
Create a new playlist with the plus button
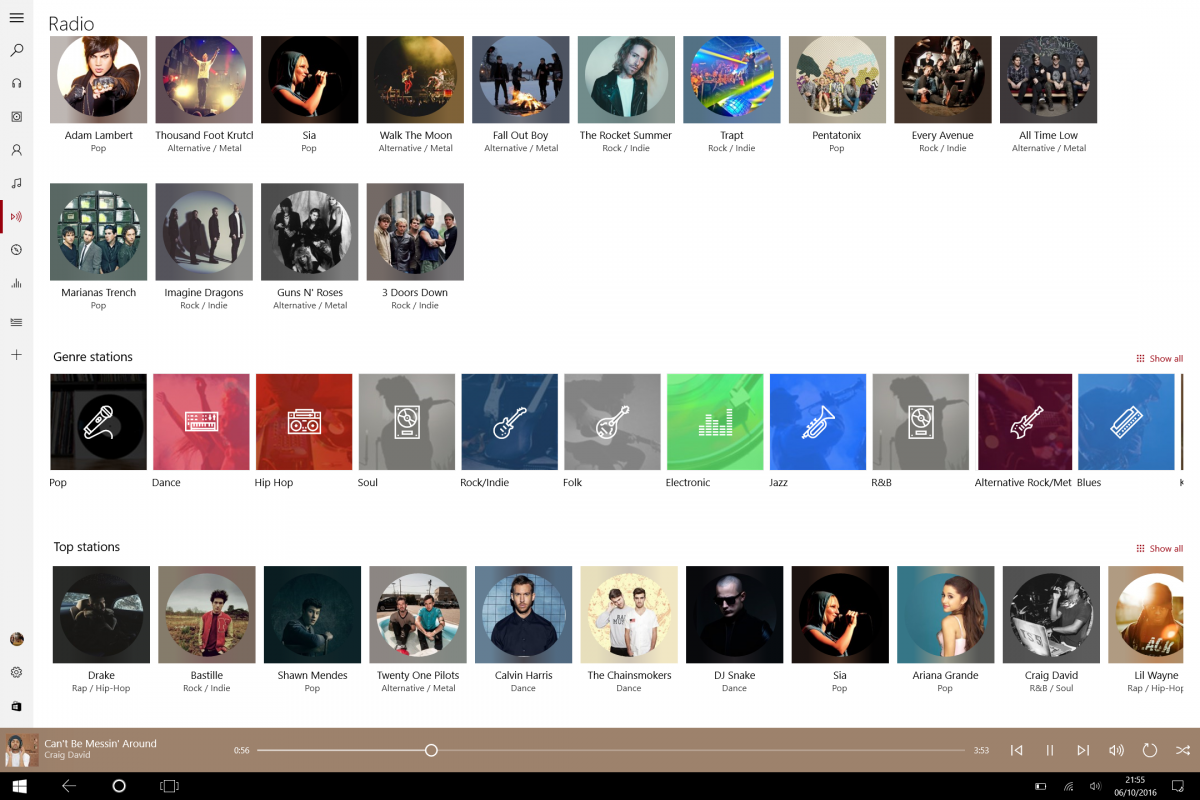pyautogui.click(x=16, y=355)
